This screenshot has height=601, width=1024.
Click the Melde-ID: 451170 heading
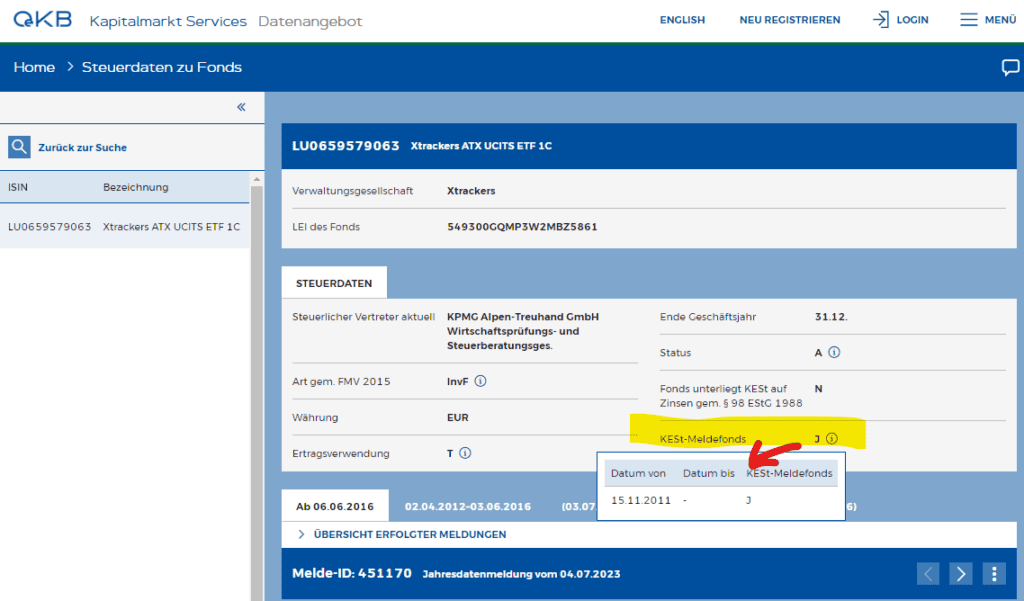(352, 574)
